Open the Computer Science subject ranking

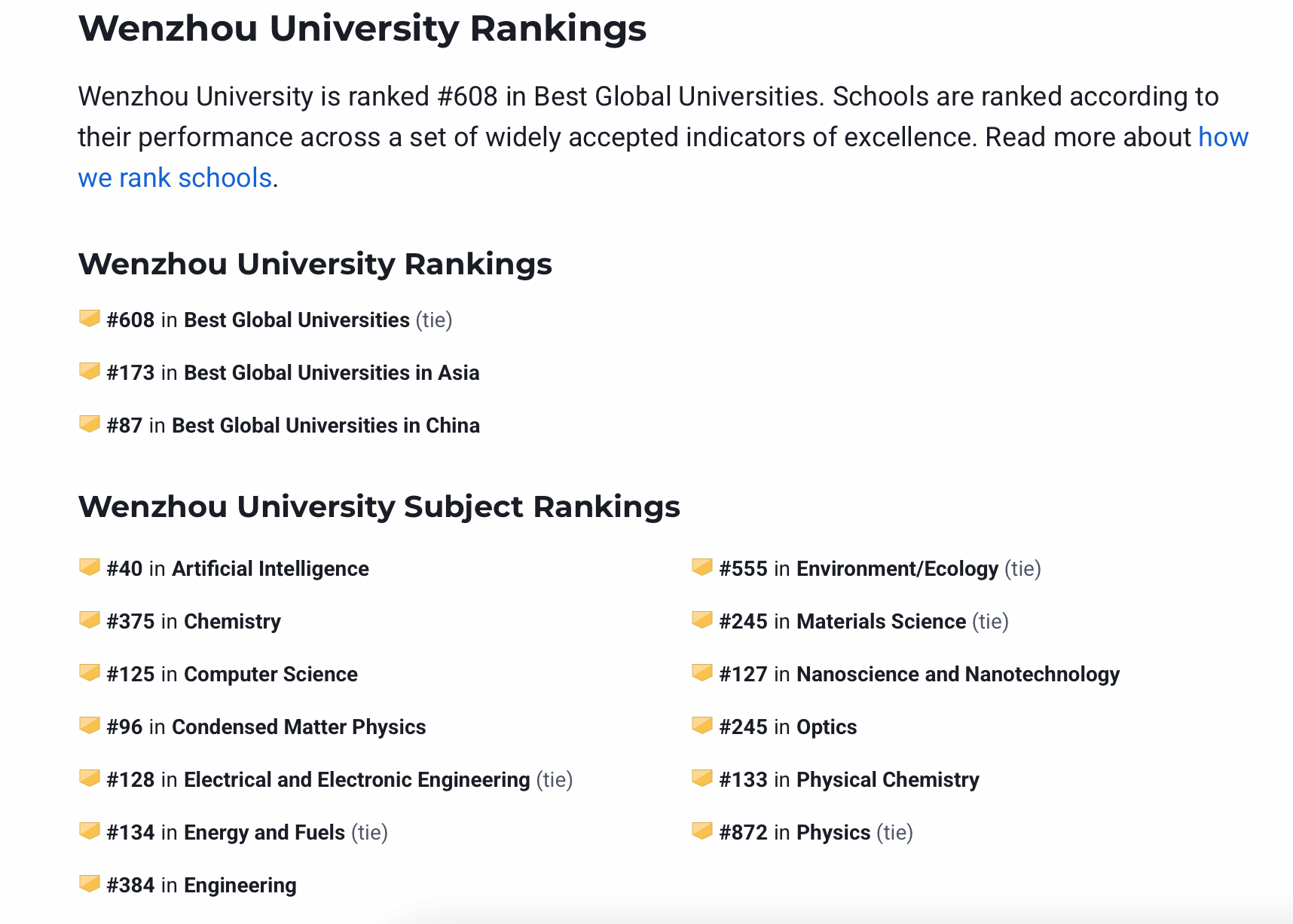[271, 675]
